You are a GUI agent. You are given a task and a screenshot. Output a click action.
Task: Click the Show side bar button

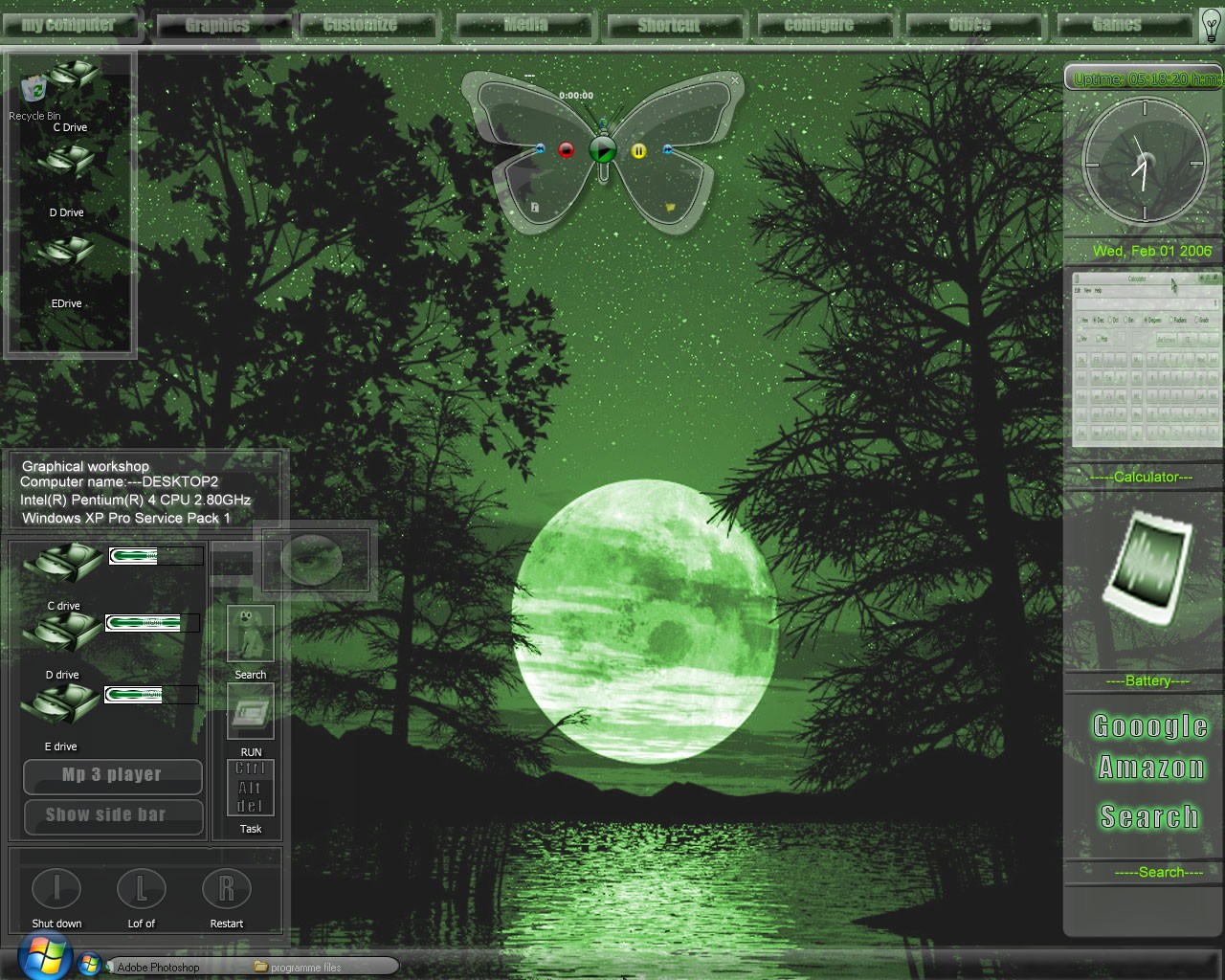point(112,816)
